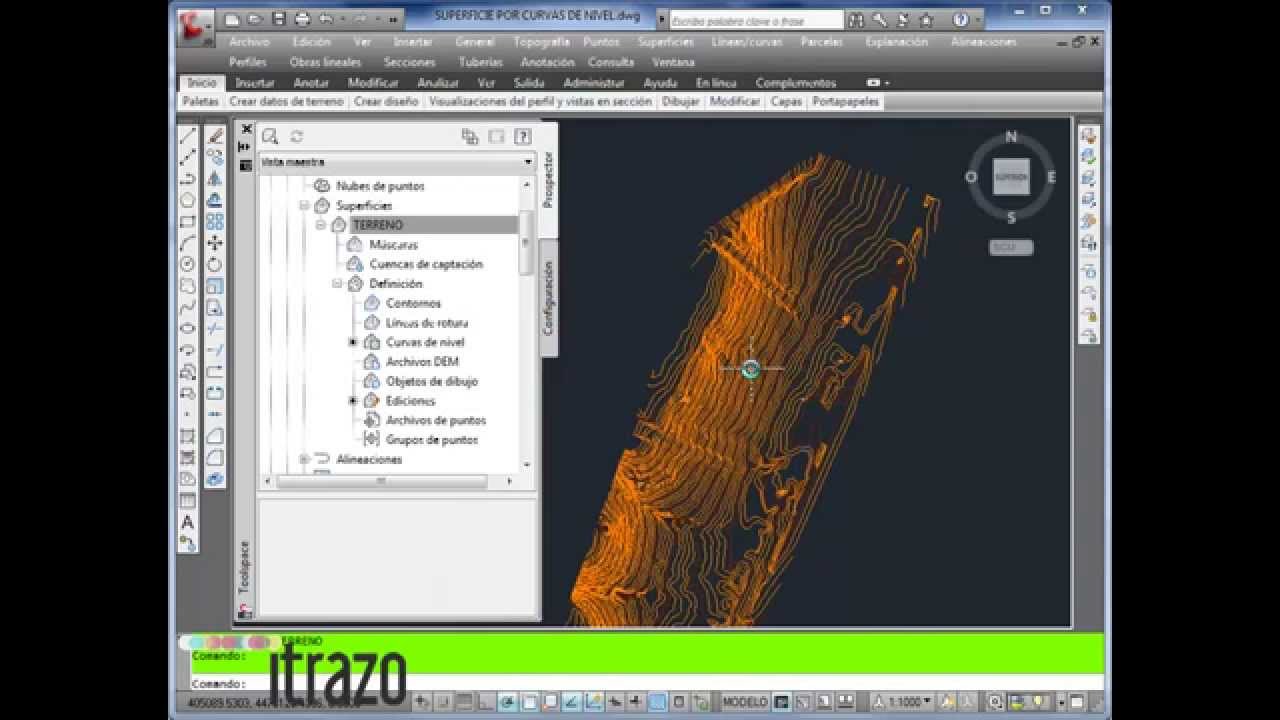Select the Move modify tool
The image size is (1280, 720).
pyautogui.click(x=214, y=243)
